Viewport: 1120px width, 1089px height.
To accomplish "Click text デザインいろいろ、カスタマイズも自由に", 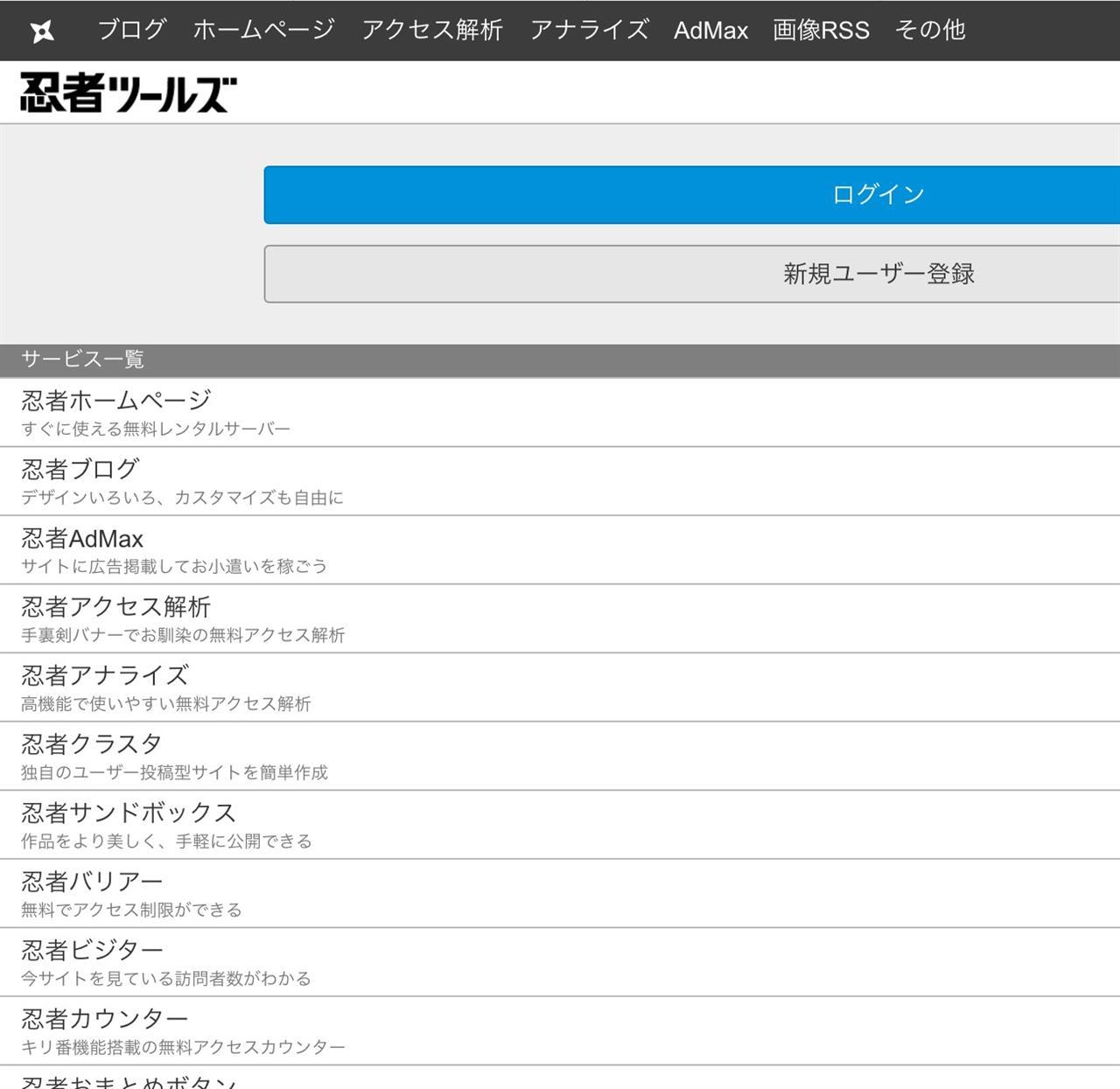I will [182, 498].
